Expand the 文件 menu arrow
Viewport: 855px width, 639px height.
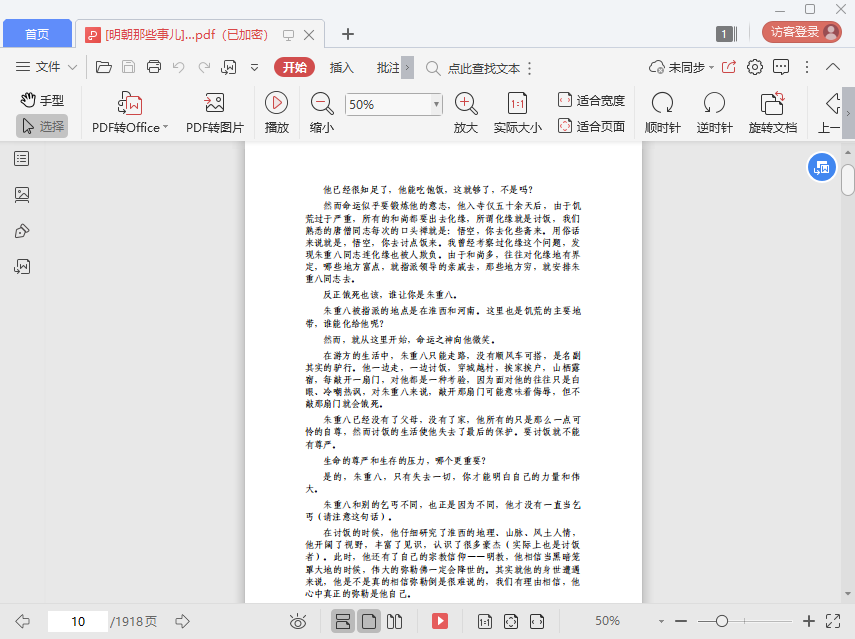[x=72, y=68]
